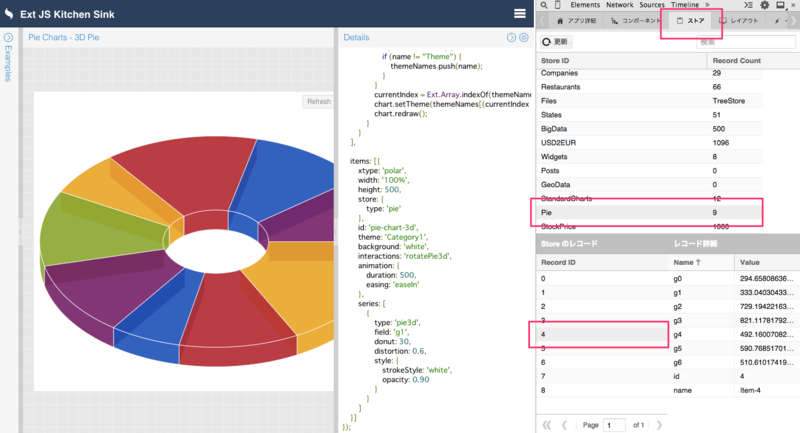The width and height of the screenshot is (800, 433).
Task: Open the Kitchen Sink hamburger menu
Action: point(519,14)
